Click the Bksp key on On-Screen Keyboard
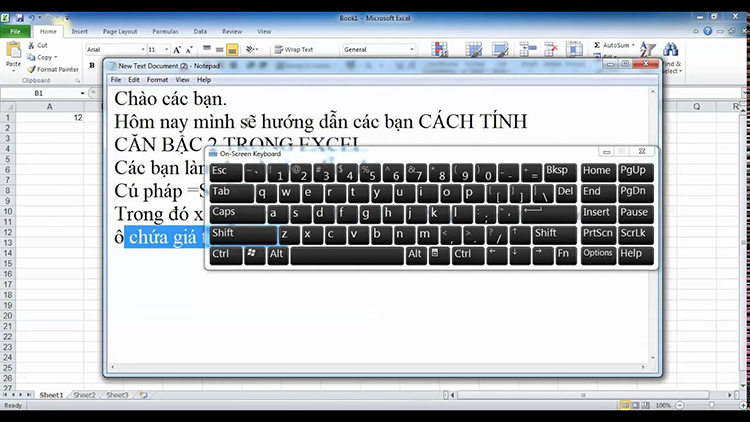750x422 pixels. tap(560, 172)
